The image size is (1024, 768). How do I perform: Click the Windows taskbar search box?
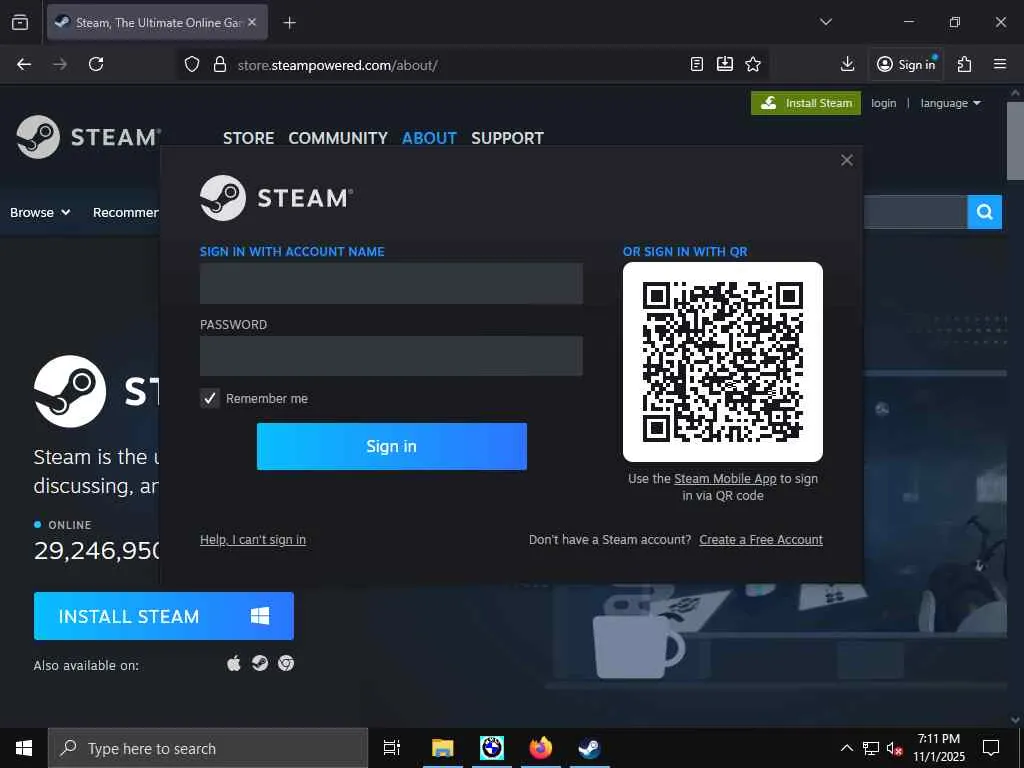click(x=208, y=748)
